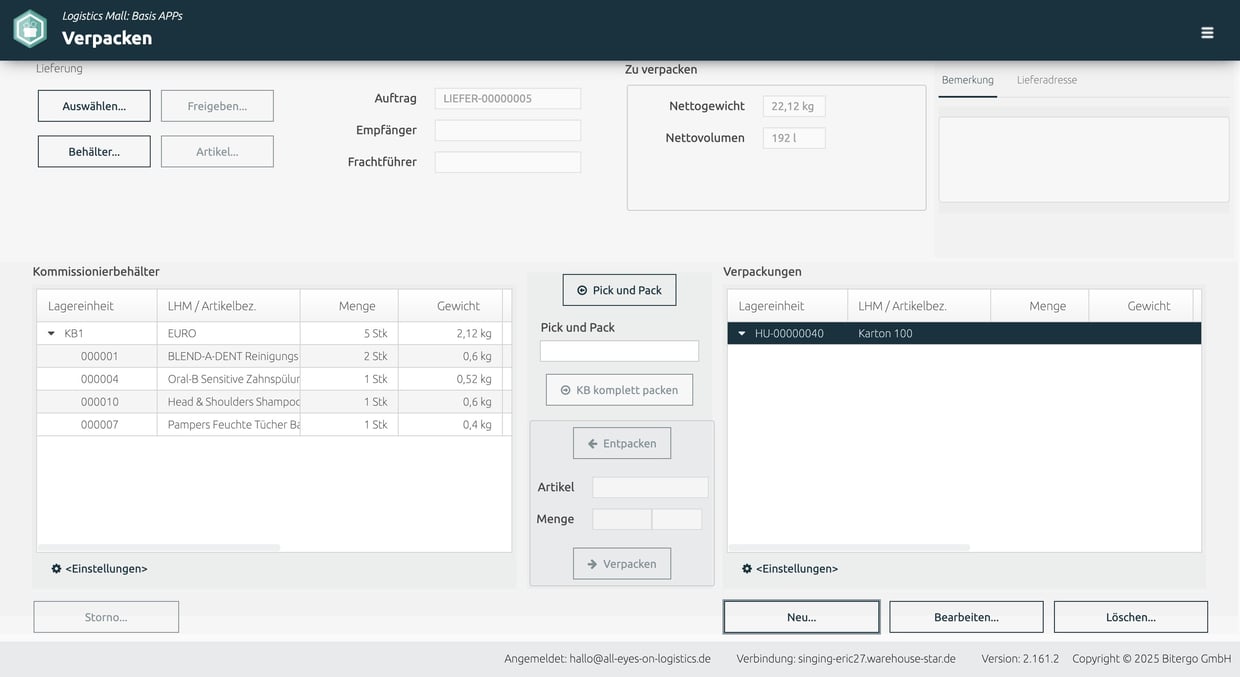1240x677 pixels.
Task: Focus the first Menge quantity field
Action: tap(622, 519)
